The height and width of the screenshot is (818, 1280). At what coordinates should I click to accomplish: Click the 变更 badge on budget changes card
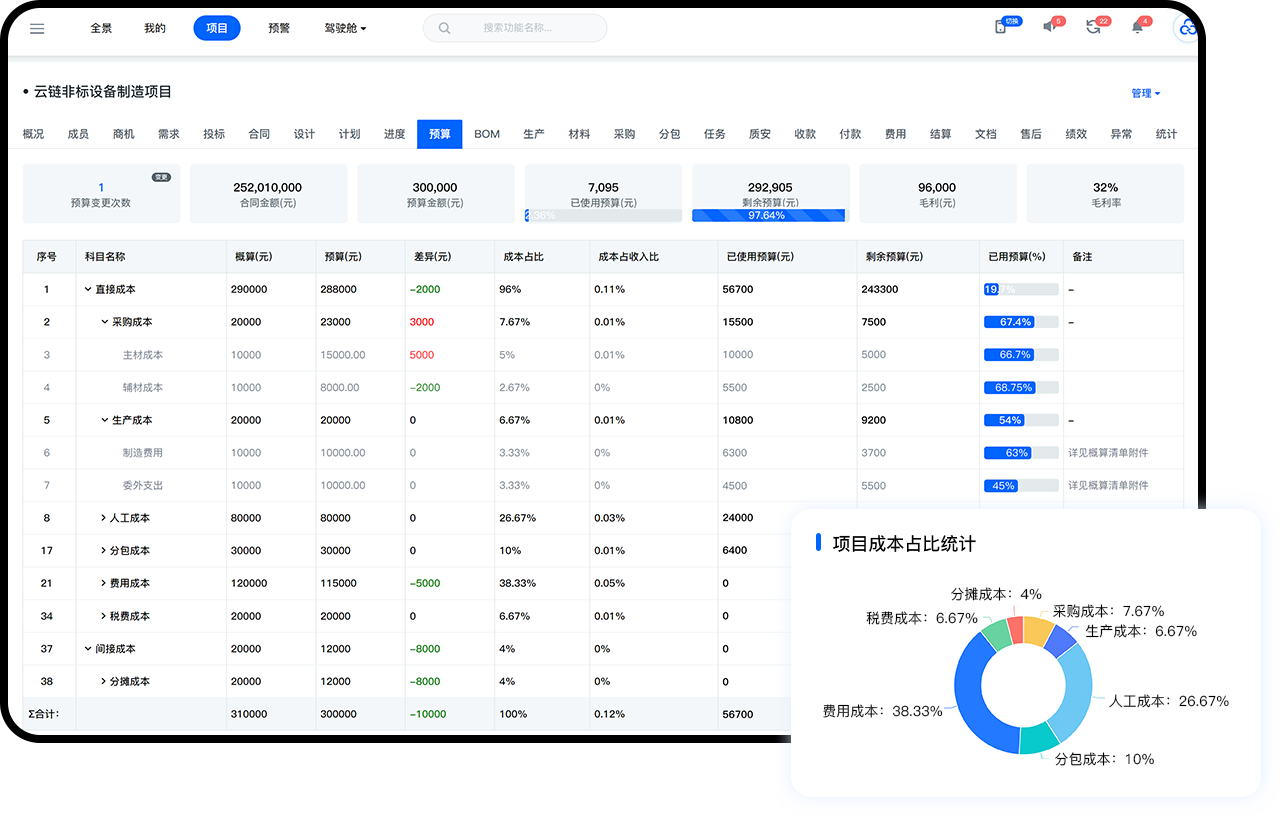tap(161, 177)
